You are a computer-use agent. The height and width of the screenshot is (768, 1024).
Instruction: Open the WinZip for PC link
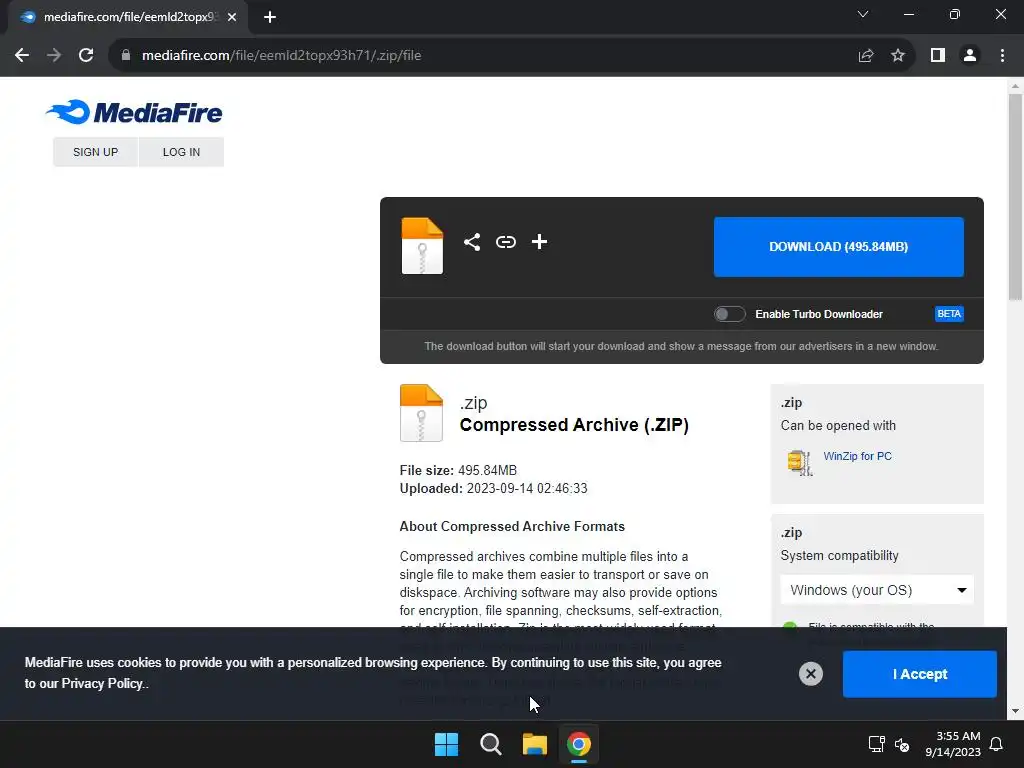click(x=857, y=456)
